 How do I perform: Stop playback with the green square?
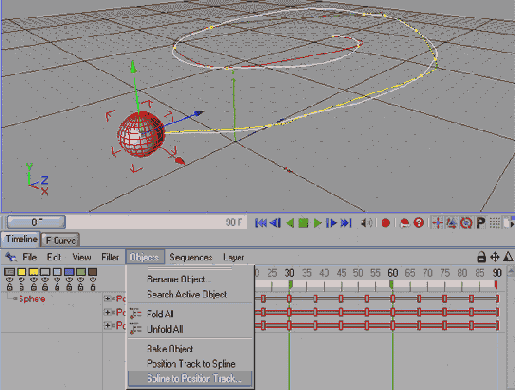(x=303, y=223)
